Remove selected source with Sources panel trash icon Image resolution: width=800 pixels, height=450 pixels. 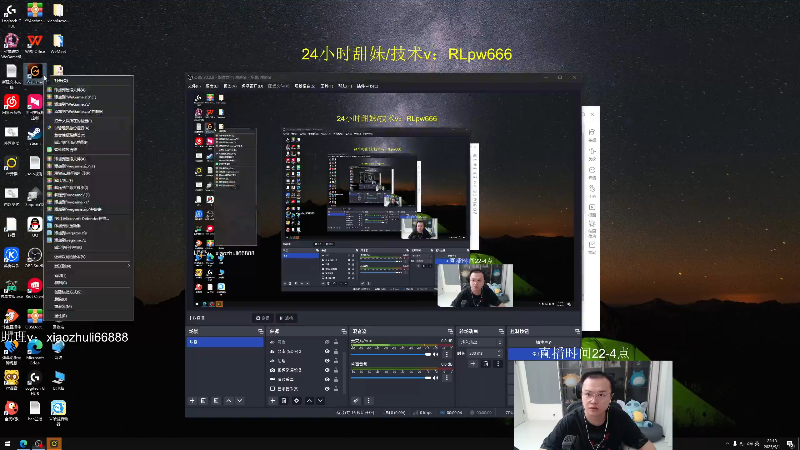[284, 401]
